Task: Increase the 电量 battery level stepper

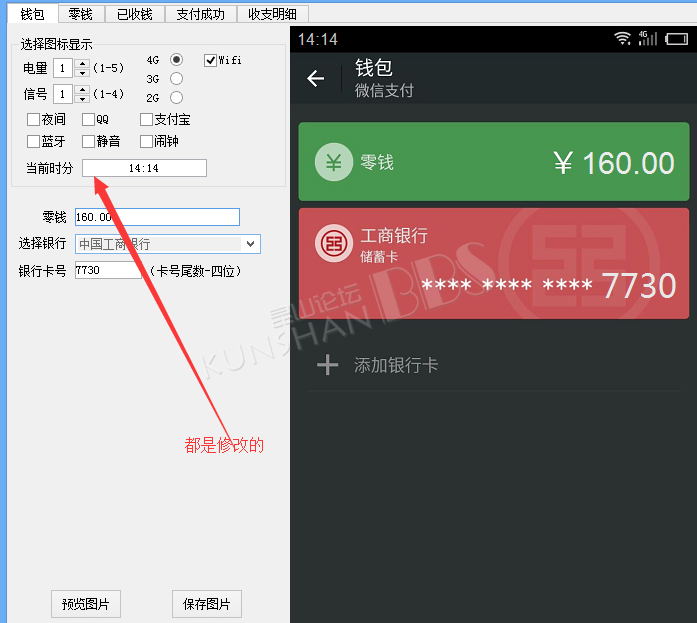Action: coord(82,64)
